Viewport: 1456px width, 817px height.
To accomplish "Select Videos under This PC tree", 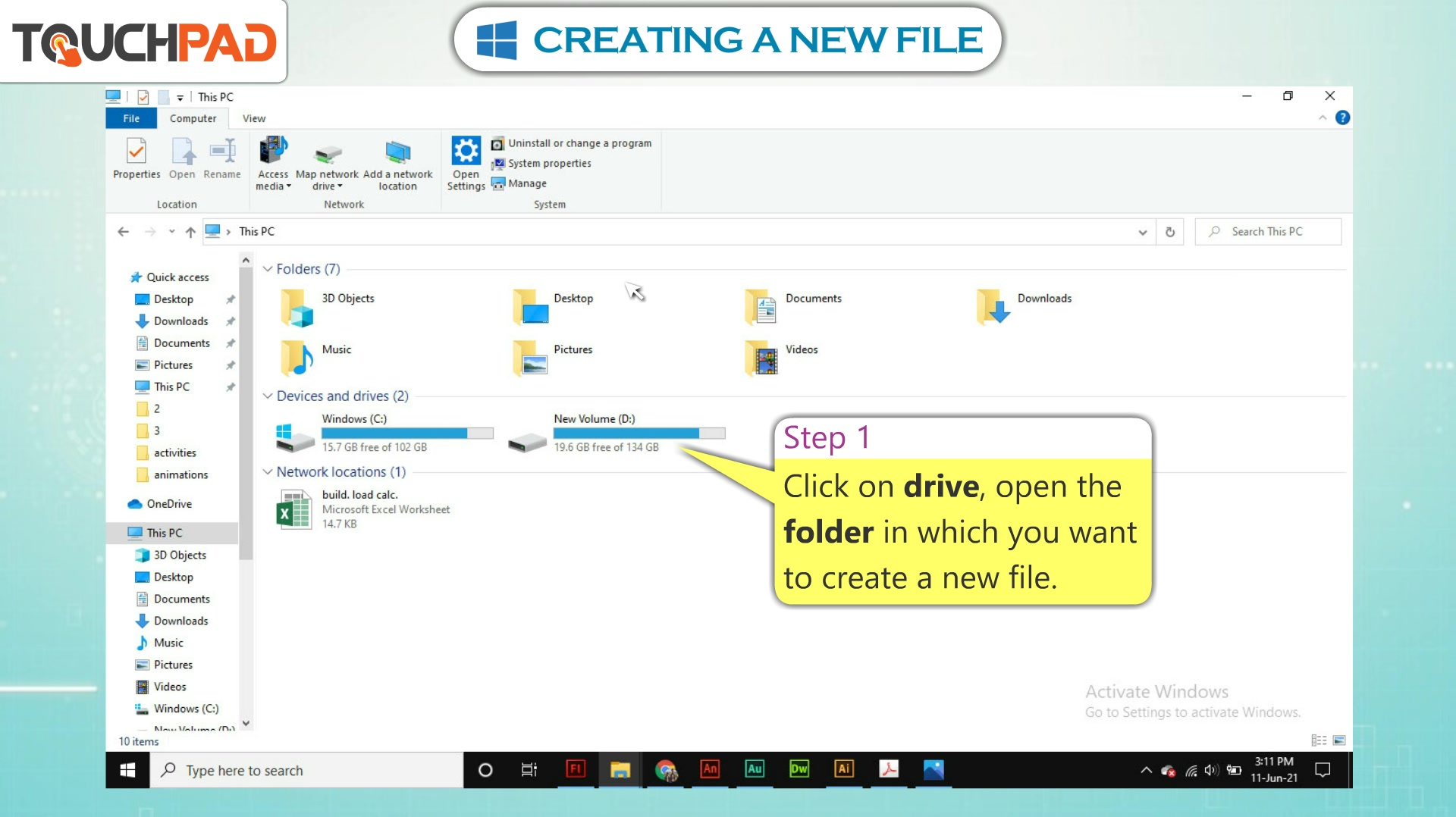I will tap(169, 687).
